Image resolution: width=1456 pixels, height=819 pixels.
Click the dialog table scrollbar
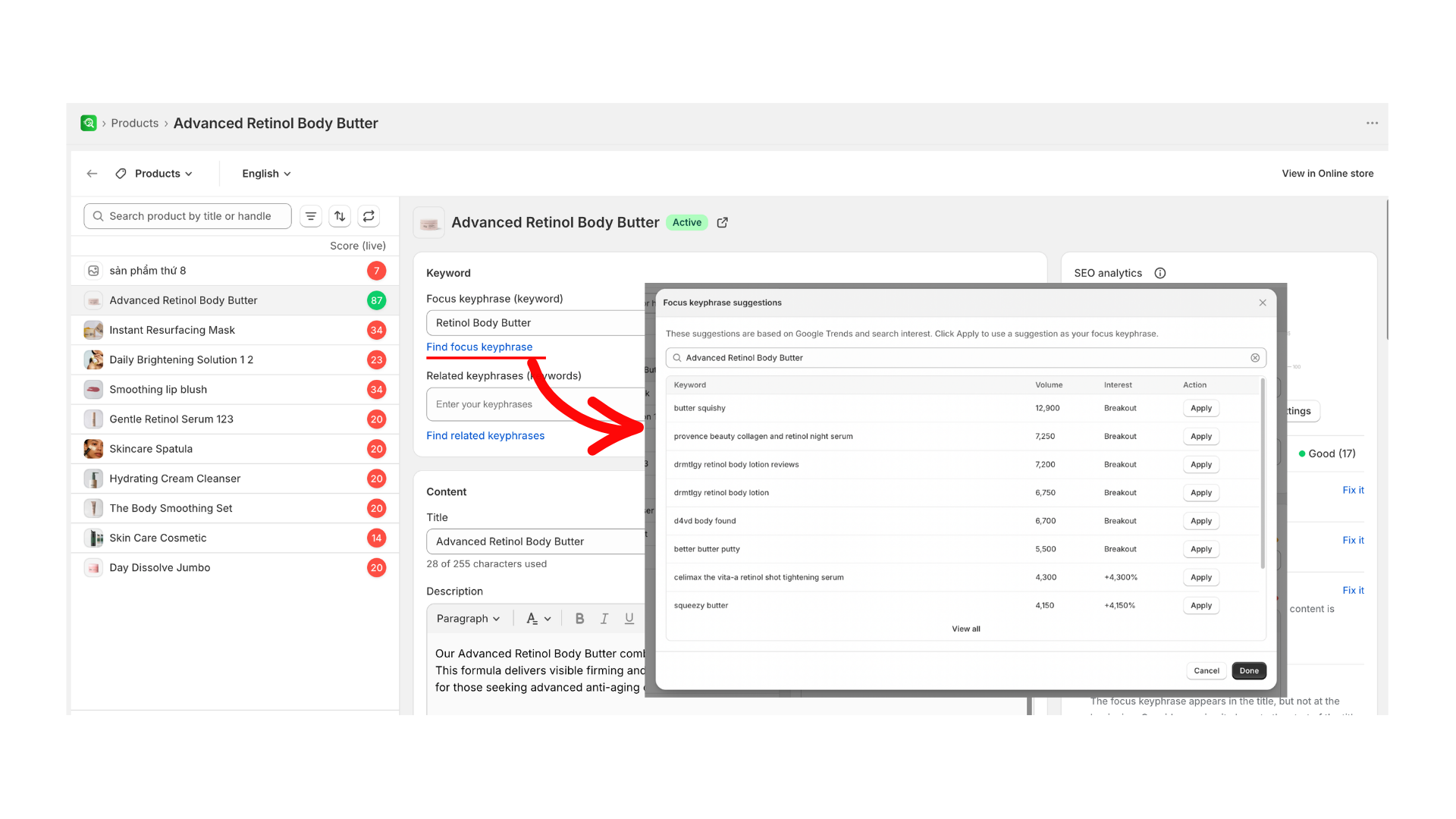tap(1262, 474)
